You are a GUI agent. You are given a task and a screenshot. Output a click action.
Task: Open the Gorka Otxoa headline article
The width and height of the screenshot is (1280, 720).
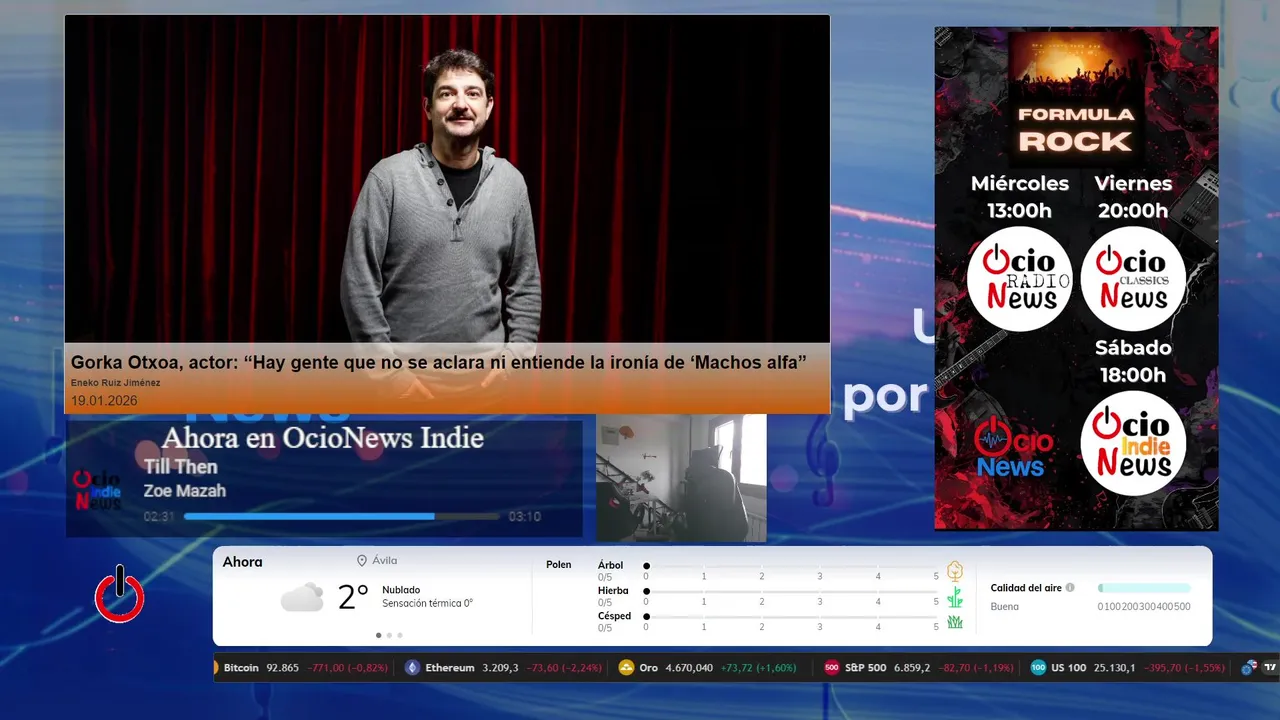coord(439,363)
